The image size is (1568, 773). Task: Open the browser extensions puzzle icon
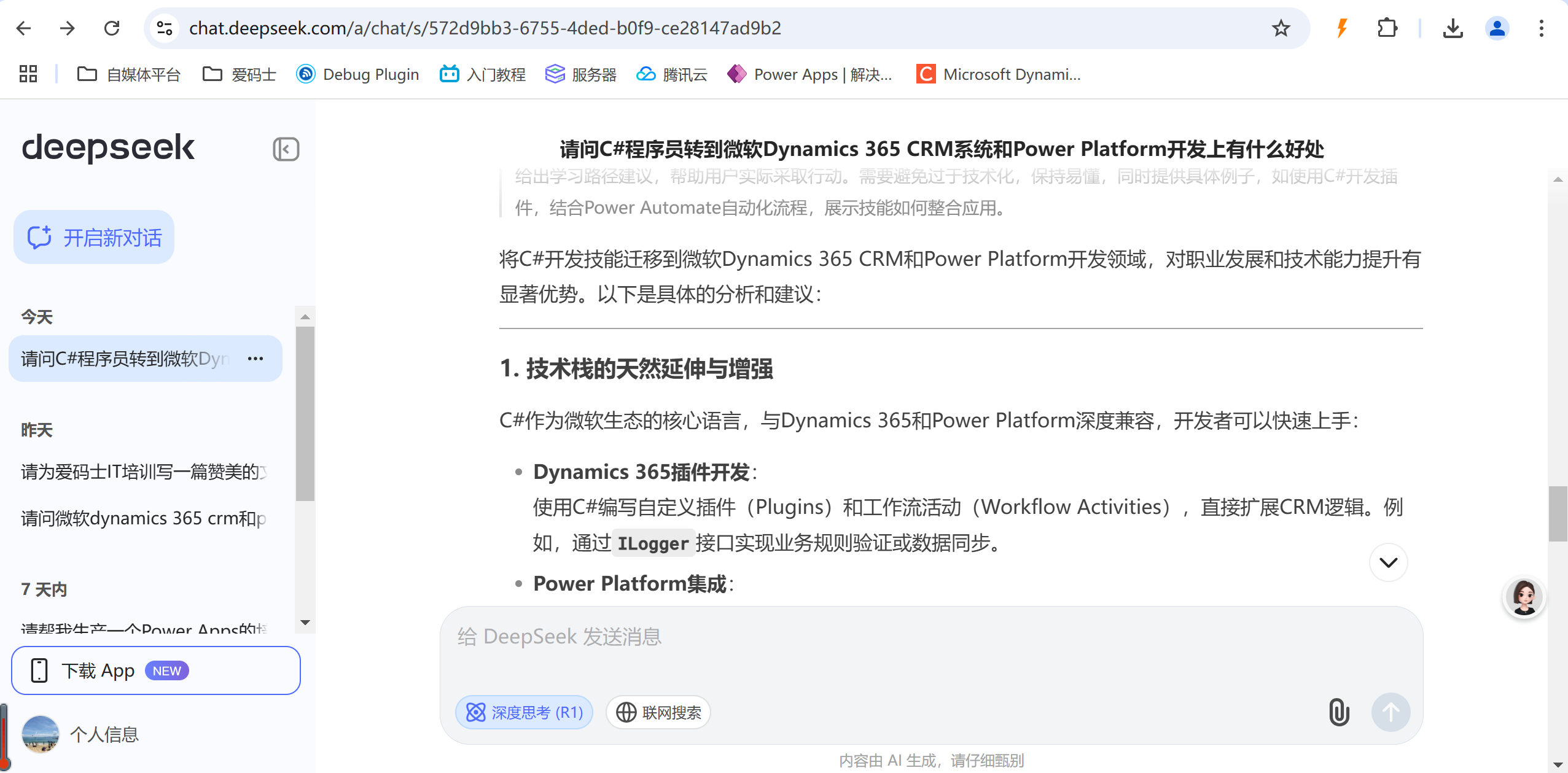click(x=1387, y=28)
